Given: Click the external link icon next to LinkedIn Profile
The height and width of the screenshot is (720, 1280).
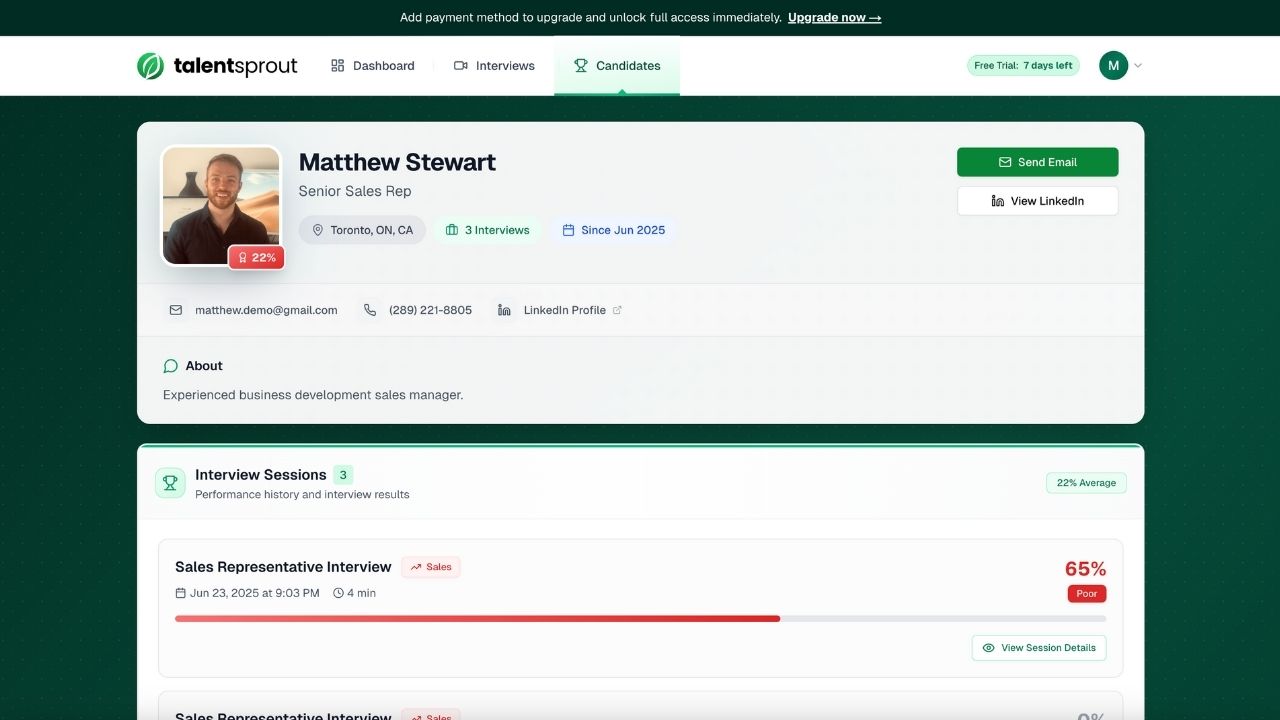Looking at the screenshot, I should 617,310.
